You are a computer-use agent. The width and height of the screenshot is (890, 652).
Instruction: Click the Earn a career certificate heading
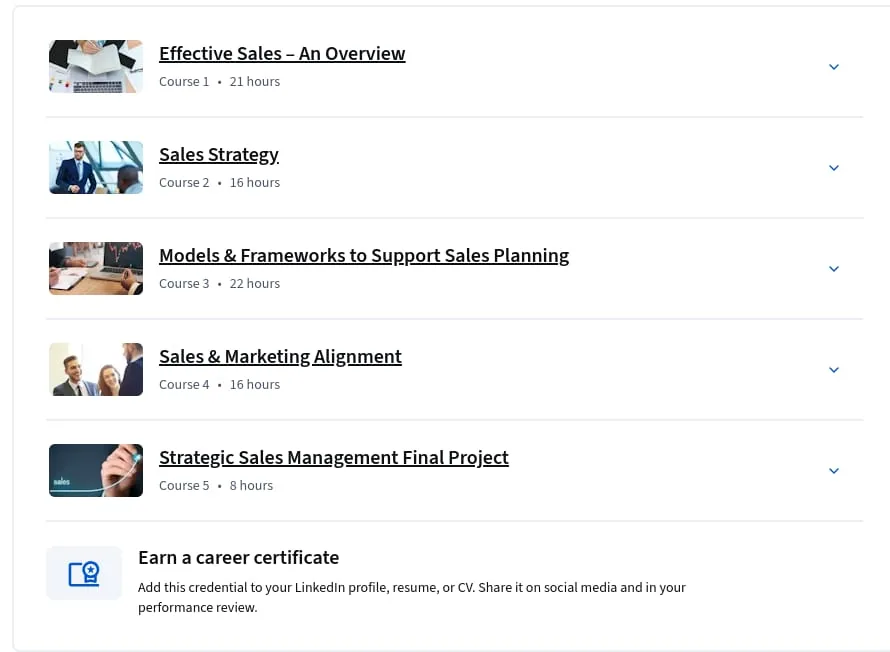[x=238, y=558]
